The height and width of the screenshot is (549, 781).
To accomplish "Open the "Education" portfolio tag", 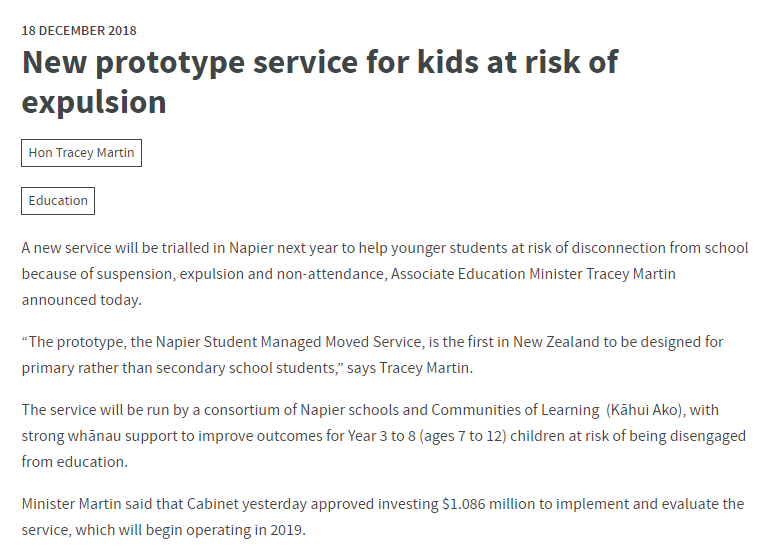I will point(58,201).
